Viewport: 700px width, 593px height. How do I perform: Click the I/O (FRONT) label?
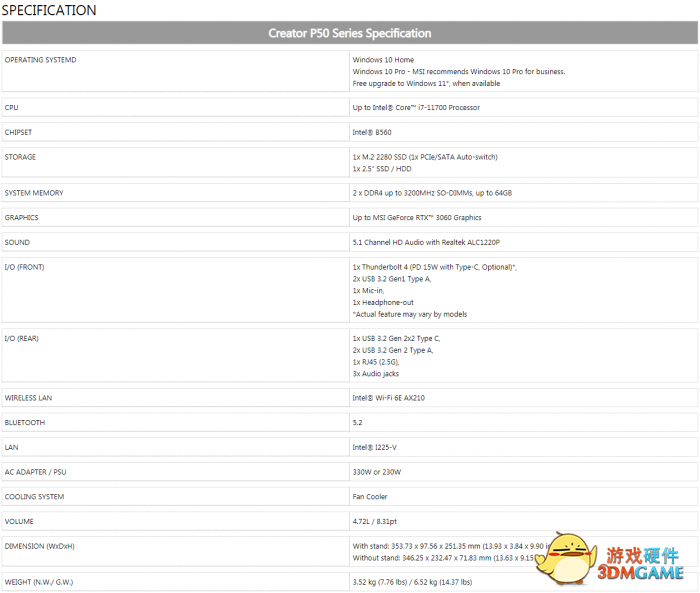click(25, 267)
